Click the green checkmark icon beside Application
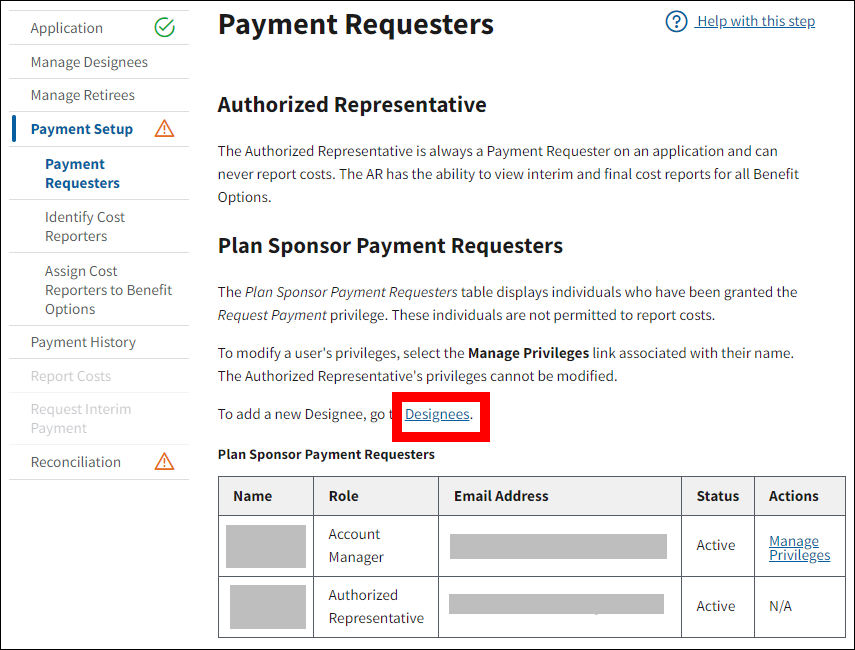 pos(165,28)
